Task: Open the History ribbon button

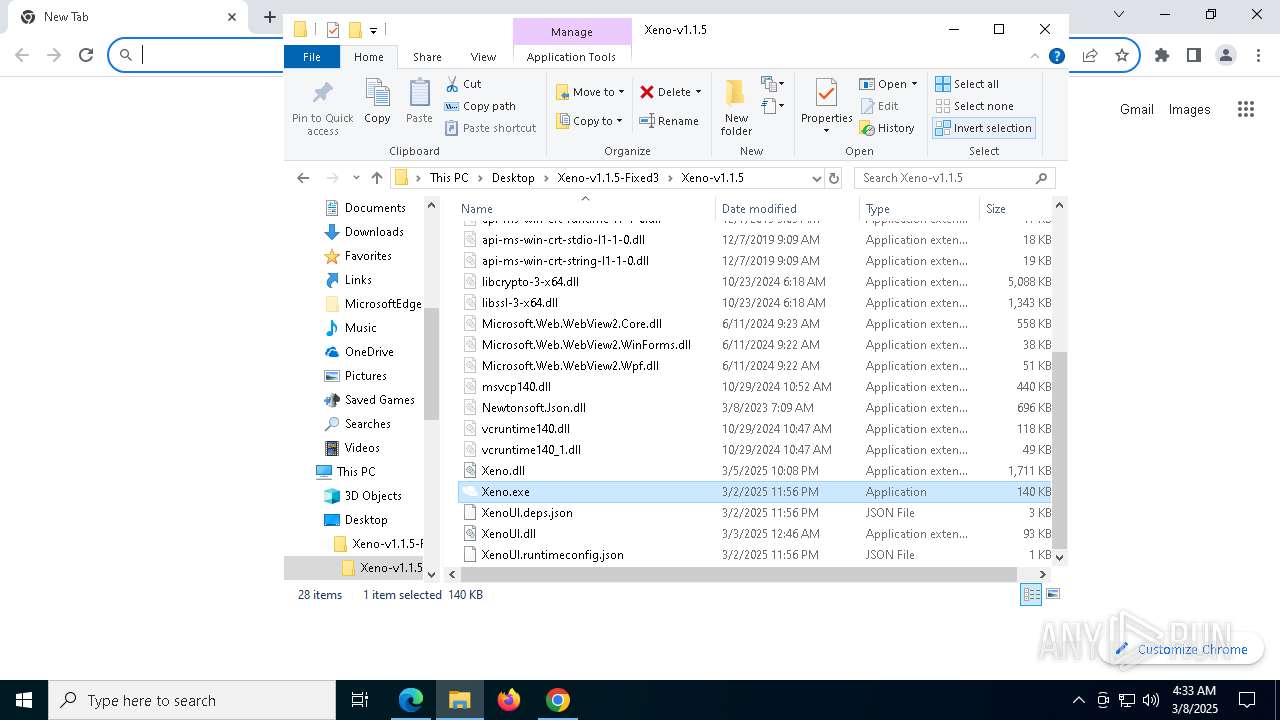Action: pyautogui.click(x=887, y=128)
